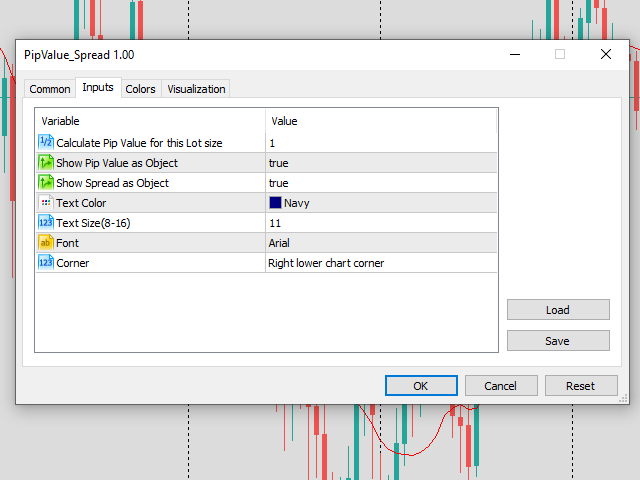Open the Right lower chart corner value

coord(381,263)
